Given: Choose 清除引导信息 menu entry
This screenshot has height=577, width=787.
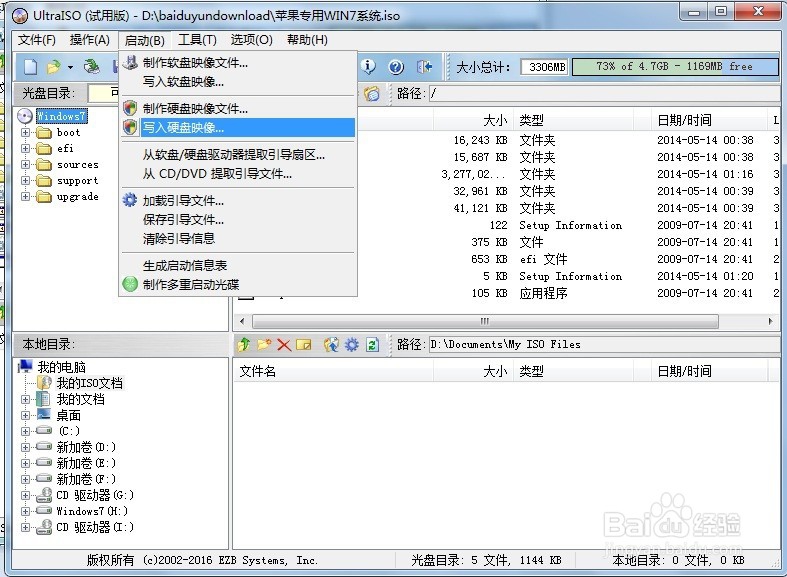Looking at the screenshot, I should pyautogui.click(x=238, y=238).
